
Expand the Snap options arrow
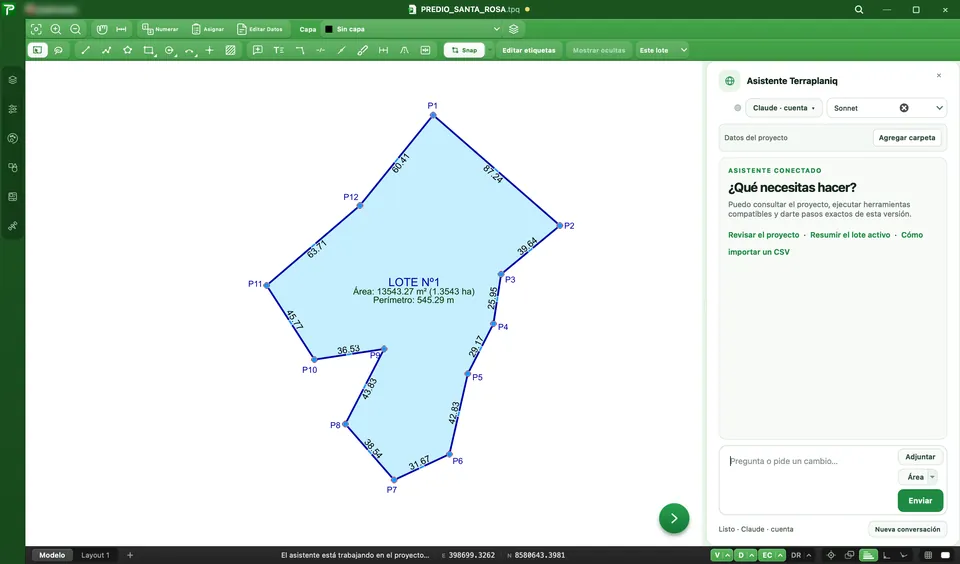[x=490, y=50]
